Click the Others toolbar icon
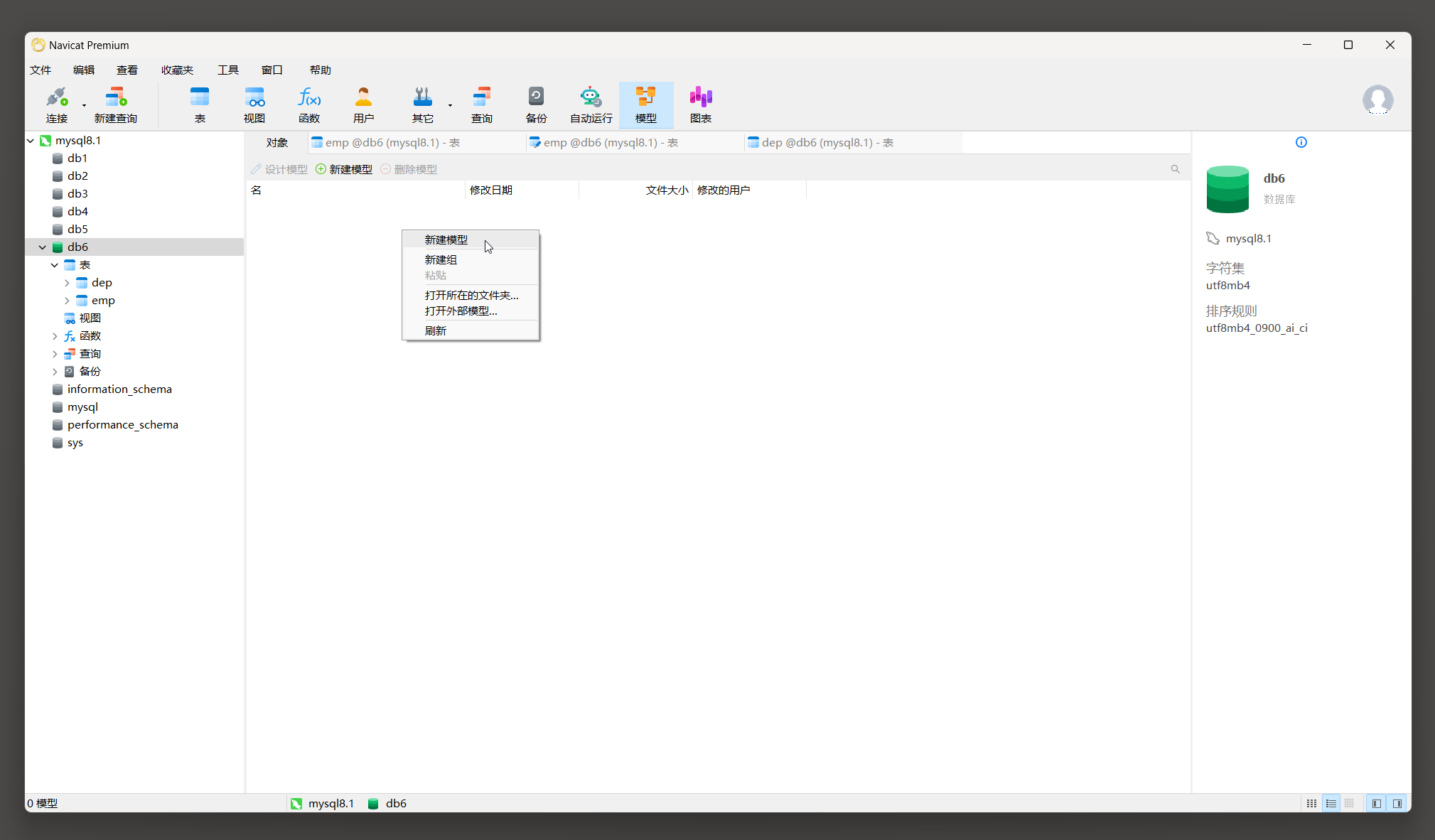Image resolution: width=1435 pixels, height=840 pixels. [422, 104]
